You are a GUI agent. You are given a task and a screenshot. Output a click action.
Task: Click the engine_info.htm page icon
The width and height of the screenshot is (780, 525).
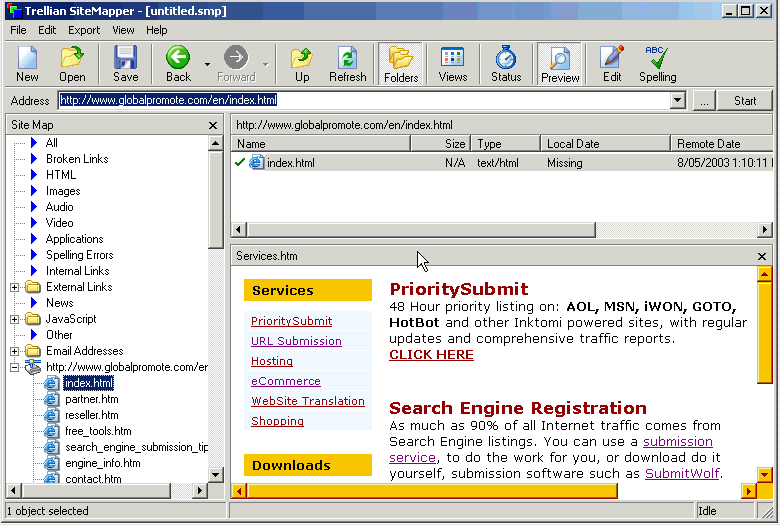click(51, 463)
